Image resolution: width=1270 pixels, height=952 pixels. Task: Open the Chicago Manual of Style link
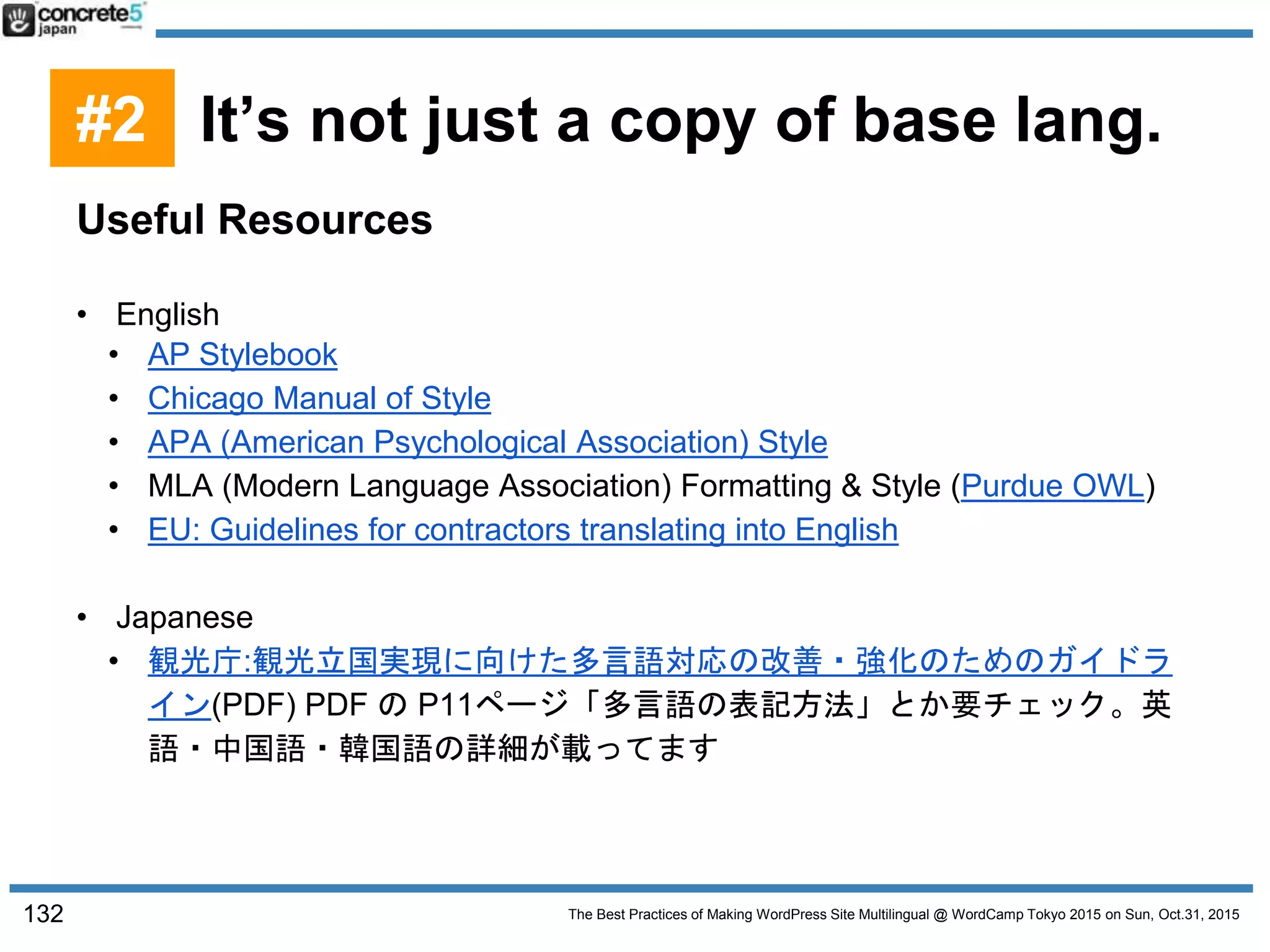319,399
